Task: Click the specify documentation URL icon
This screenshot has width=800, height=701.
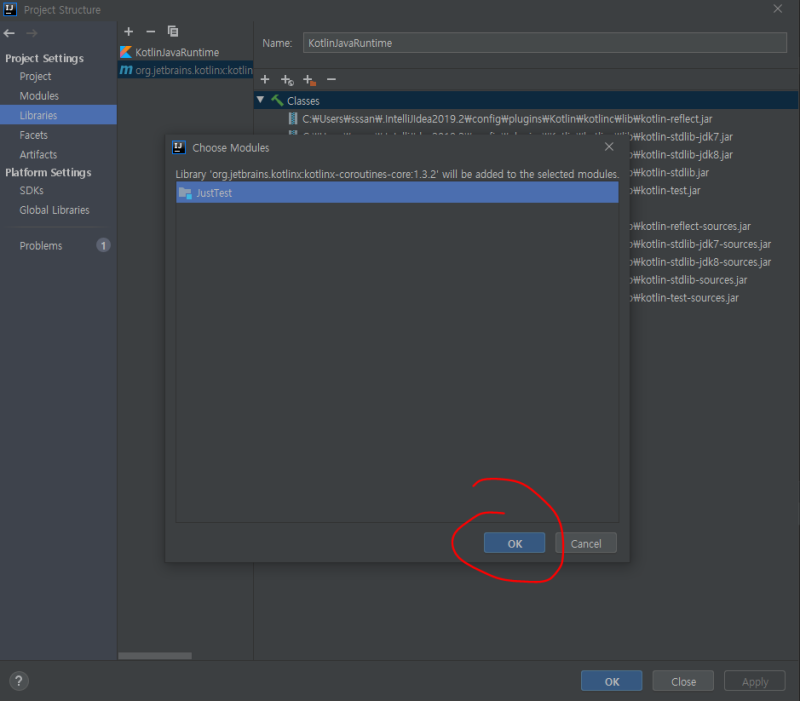Action: point(287,79)
